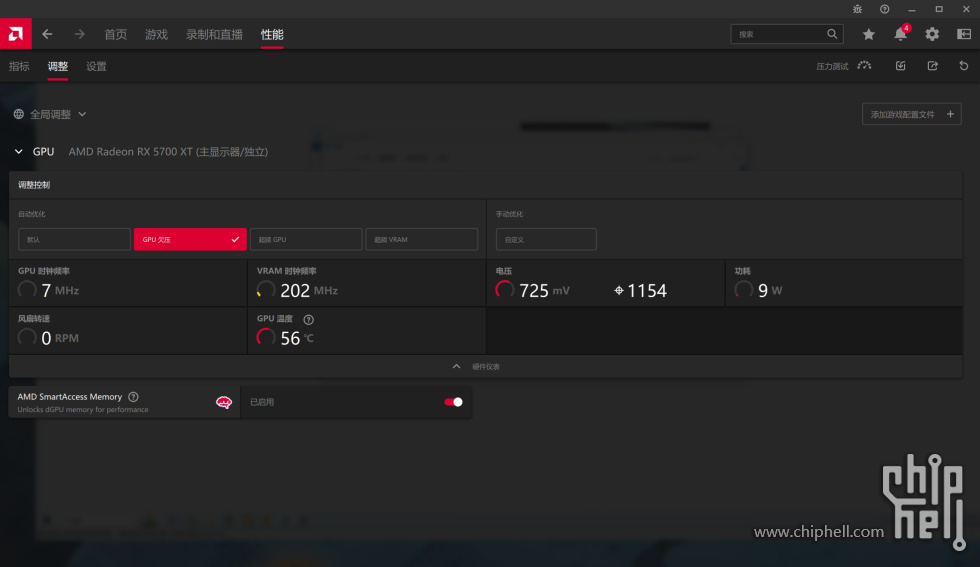Click the GPU 温度 temperature gauge dial
The height and width of the screenshot is (567, 980).
[266, 337]
